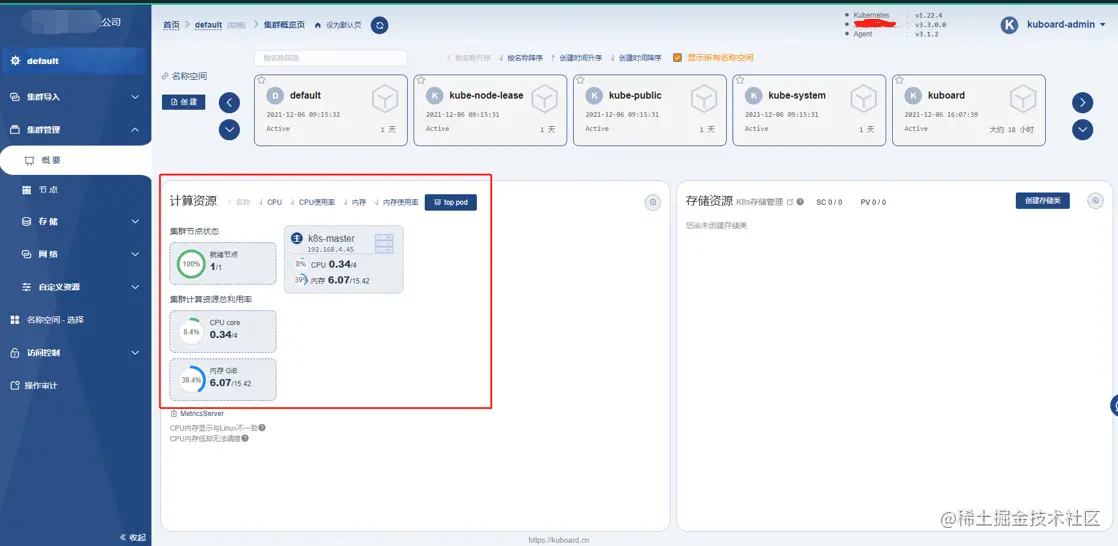This screenshot has width=1118, height=546.
Task: Click the K avatar beside kuboard-admin
Action: point(1009,24)
